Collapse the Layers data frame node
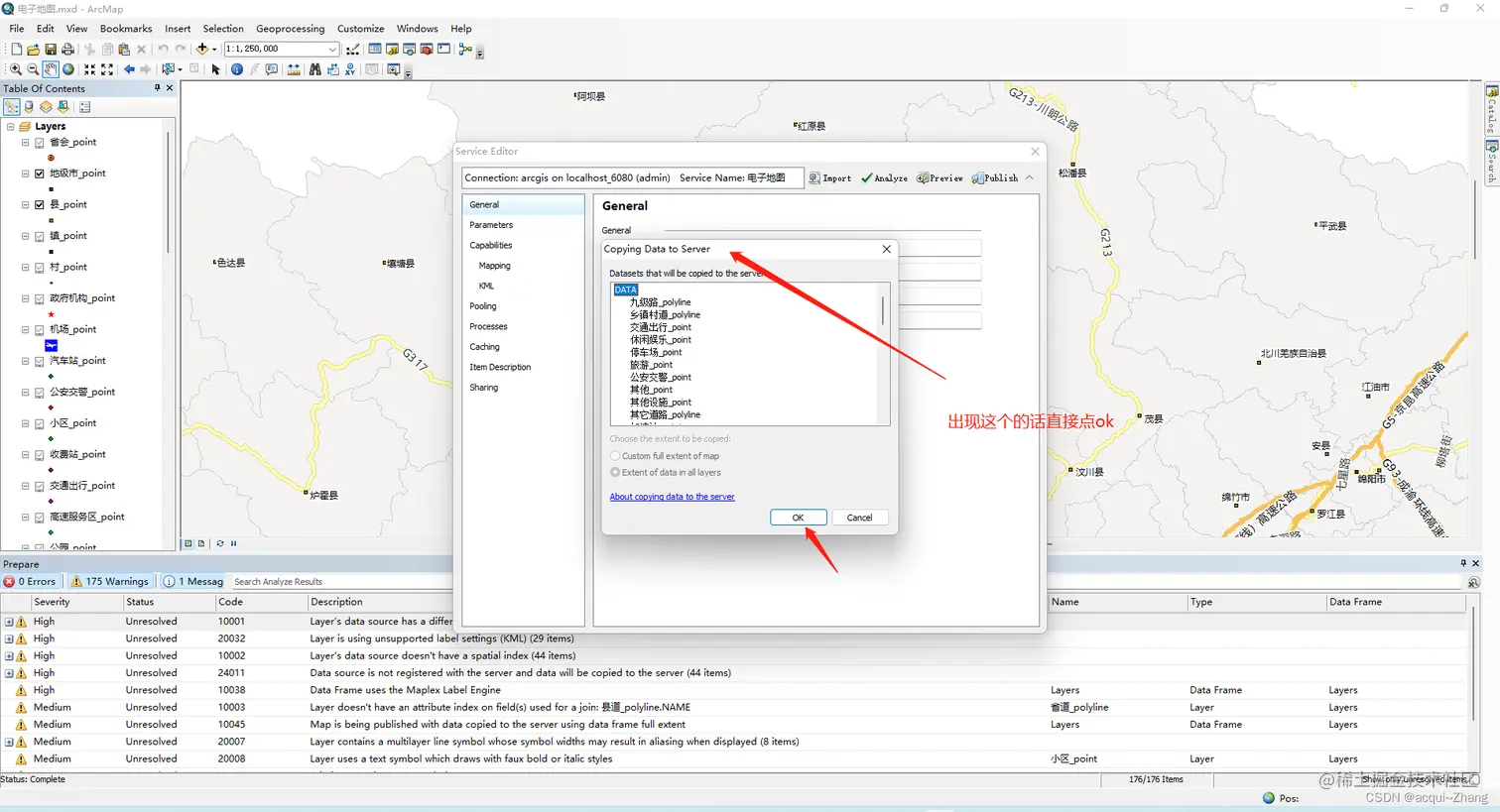Viewport: 1500px width, 812px height. click(10, 127)
